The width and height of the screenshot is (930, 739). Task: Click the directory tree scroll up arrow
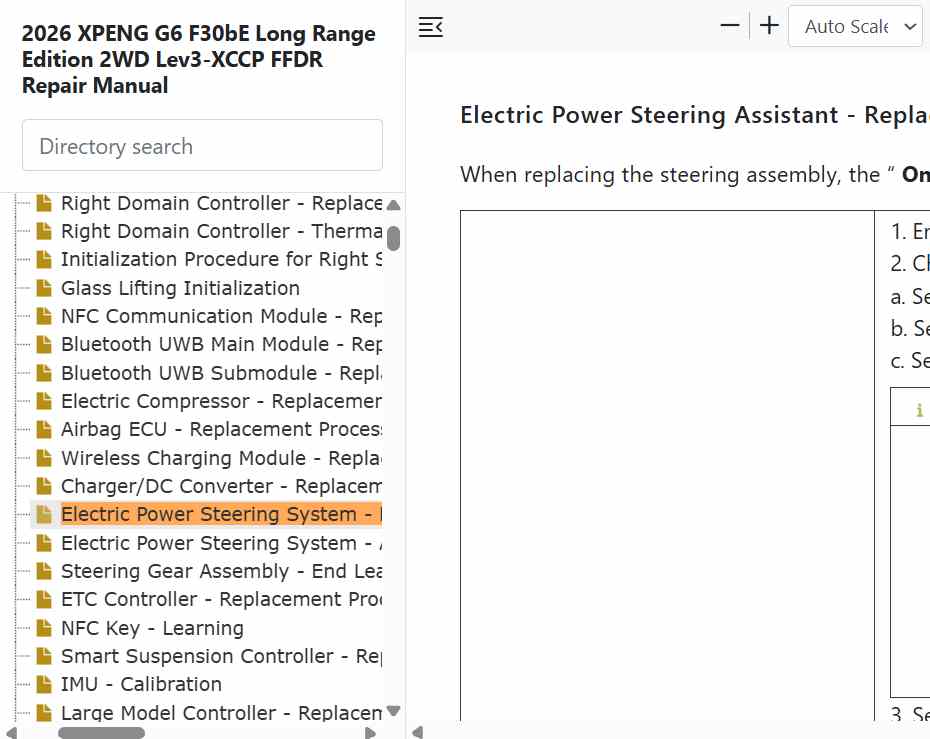tap(393, 205)
